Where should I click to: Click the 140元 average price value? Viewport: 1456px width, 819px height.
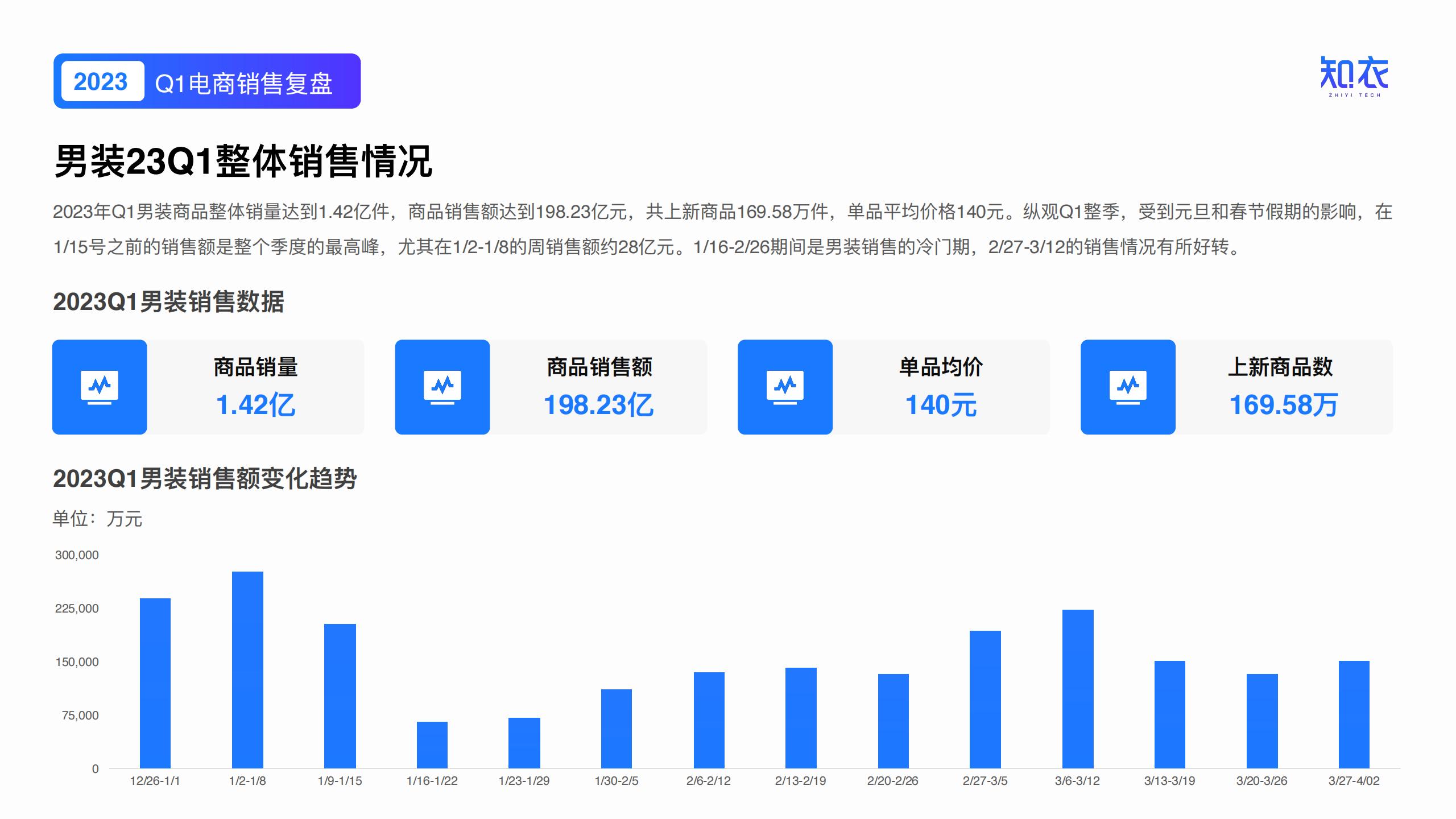pos(941,405)
